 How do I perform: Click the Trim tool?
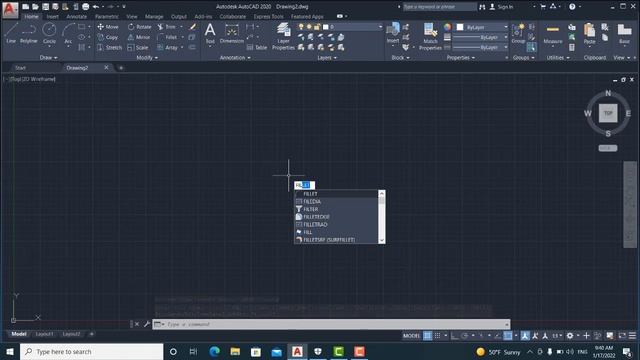pyautogui.click(x=167, y=27)
